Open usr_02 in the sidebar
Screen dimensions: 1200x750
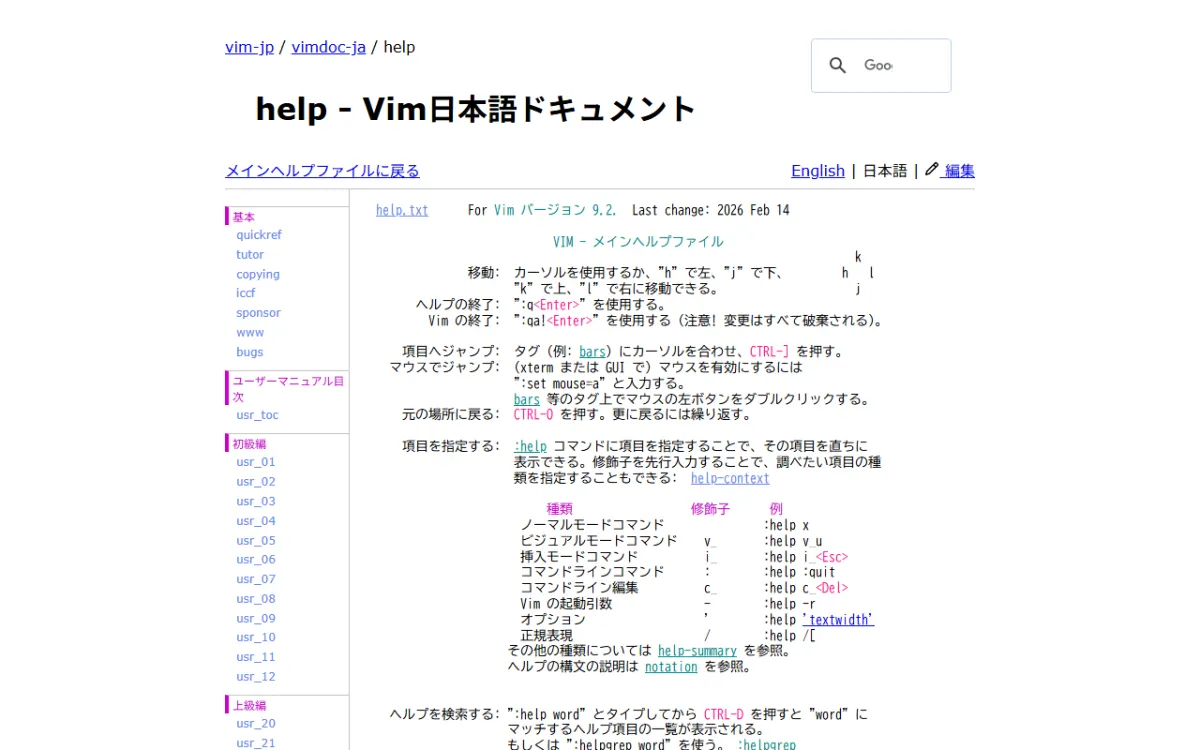(256, 482)
